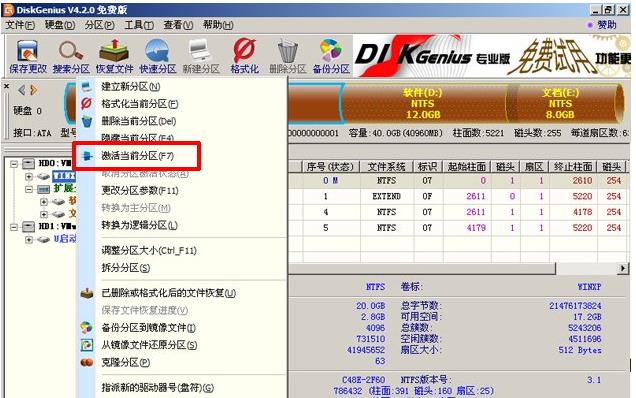Select the partition row with start cylinder 4179

458,228
